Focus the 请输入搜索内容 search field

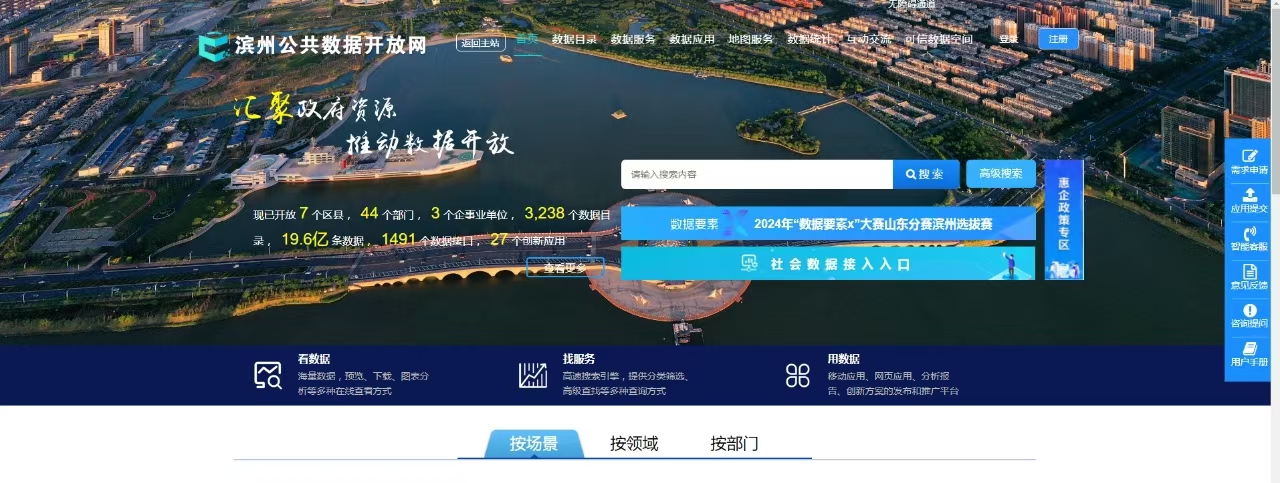point(757,174)
